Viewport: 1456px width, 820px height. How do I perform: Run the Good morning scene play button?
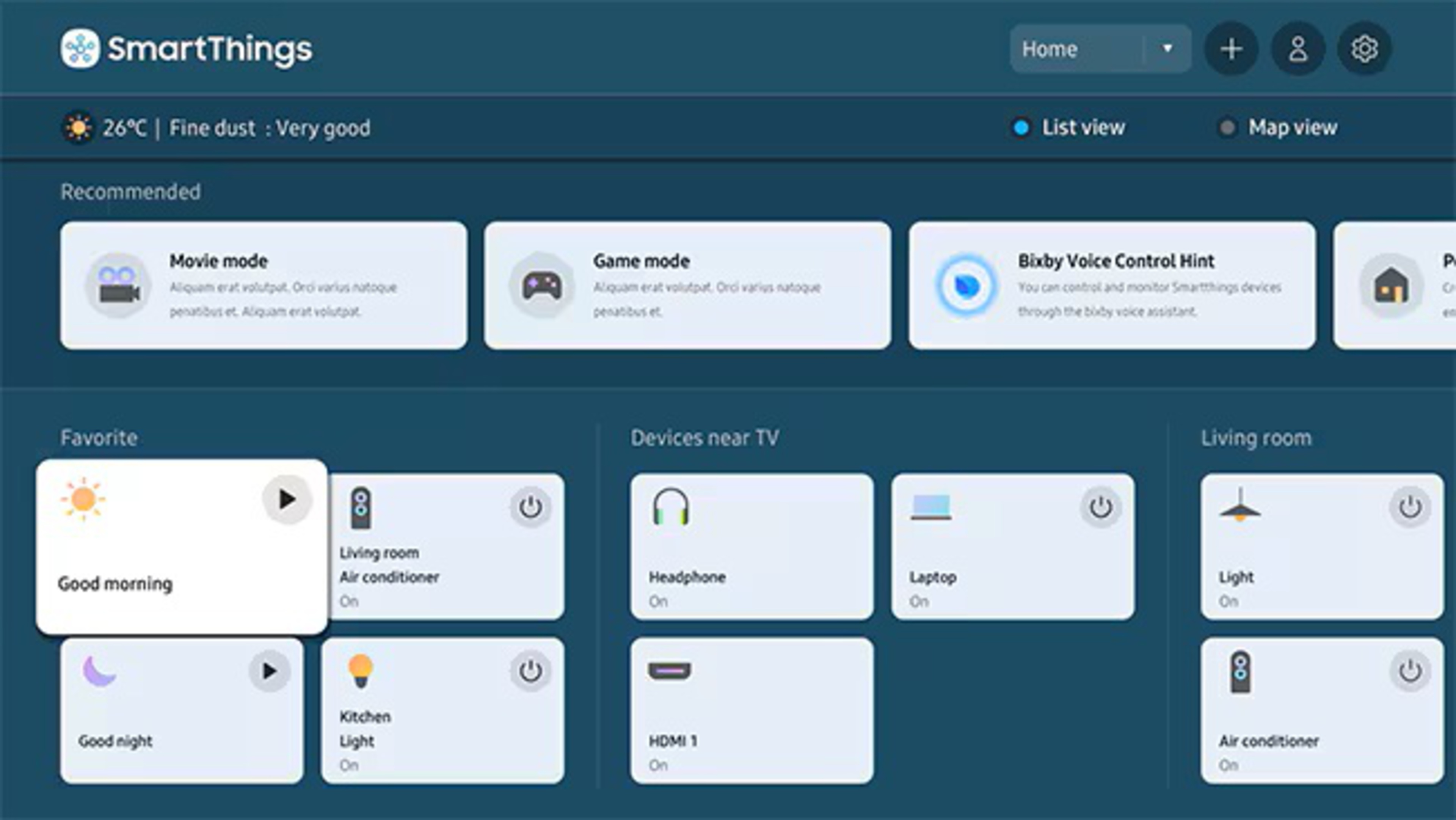point(287,500)
